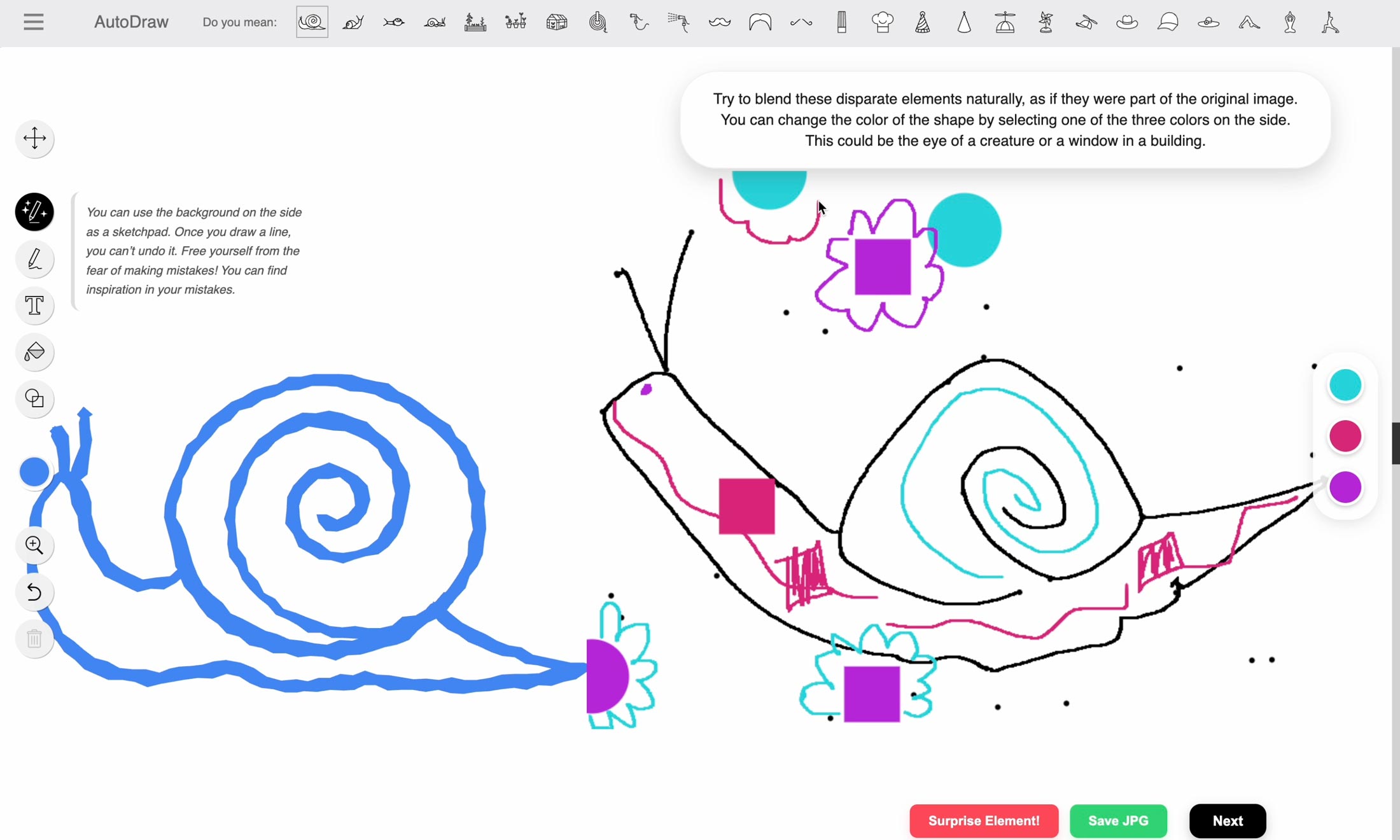Click the "Try to blend these disparate elements" tip
This screenshot has height=840, width=1400.
[1005, 120]
